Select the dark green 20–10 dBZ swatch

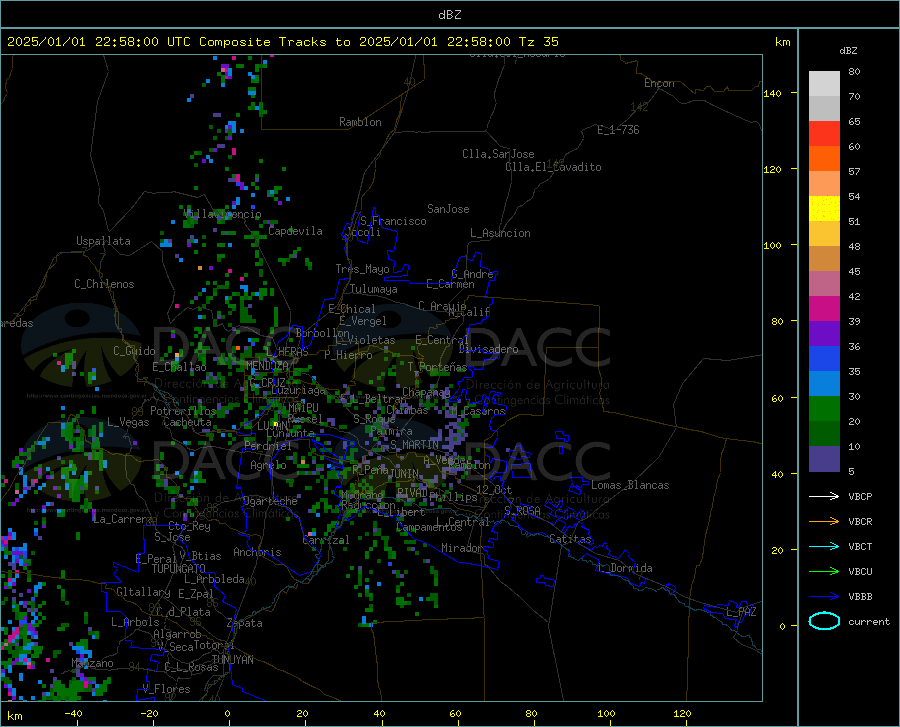point(824,434)
